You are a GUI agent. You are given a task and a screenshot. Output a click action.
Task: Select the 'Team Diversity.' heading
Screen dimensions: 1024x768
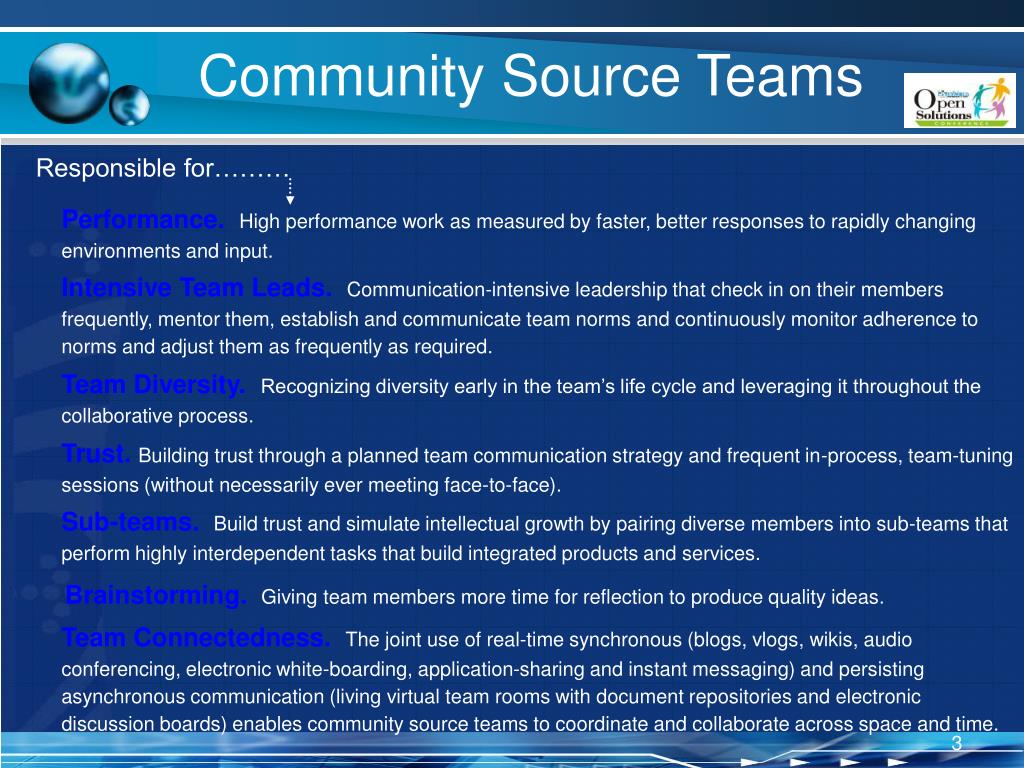tap(153, 384)
